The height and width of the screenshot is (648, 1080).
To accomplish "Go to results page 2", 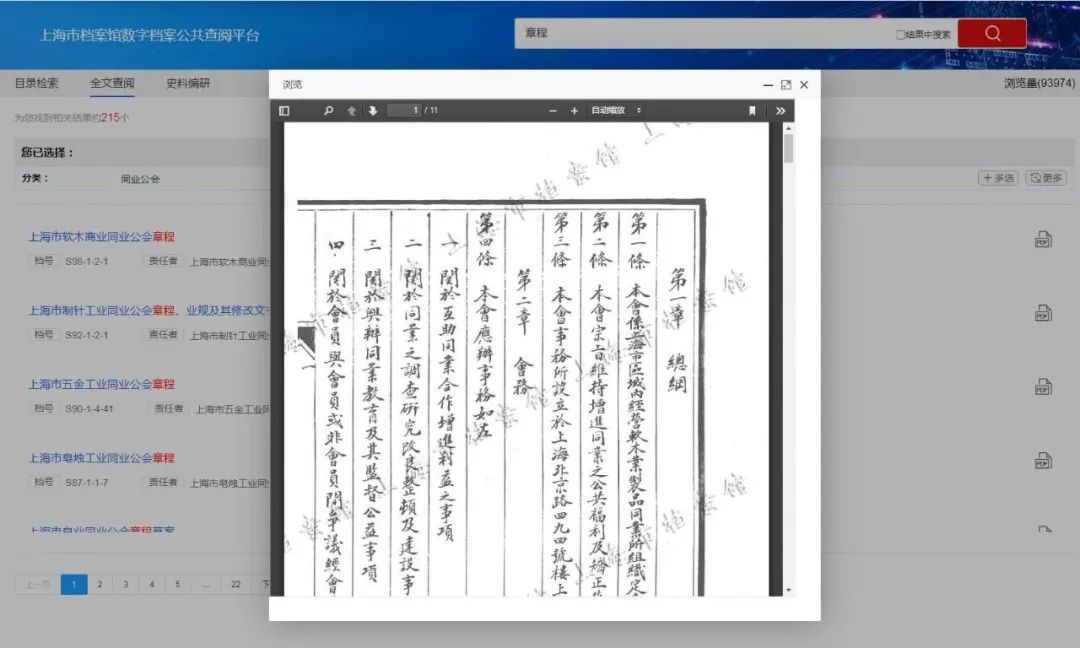I will pos(99,585).
